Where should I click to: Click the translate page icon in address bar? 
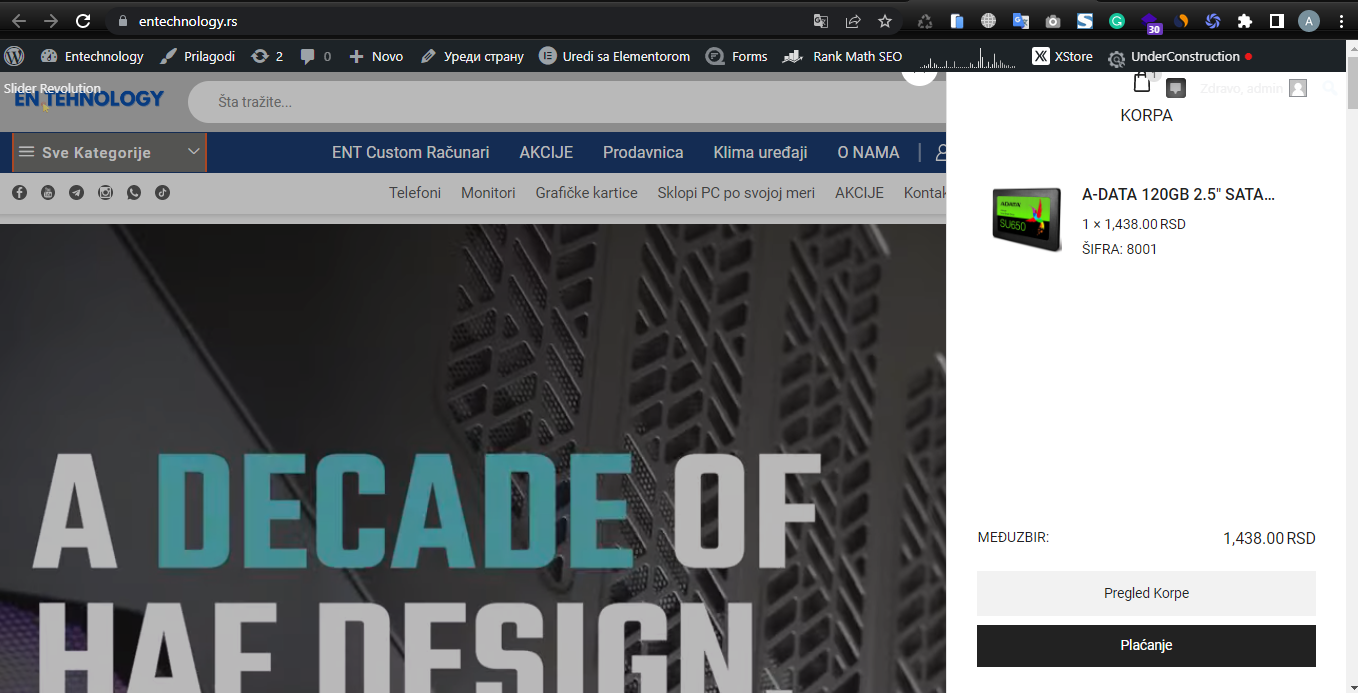[x=821, y=21]
